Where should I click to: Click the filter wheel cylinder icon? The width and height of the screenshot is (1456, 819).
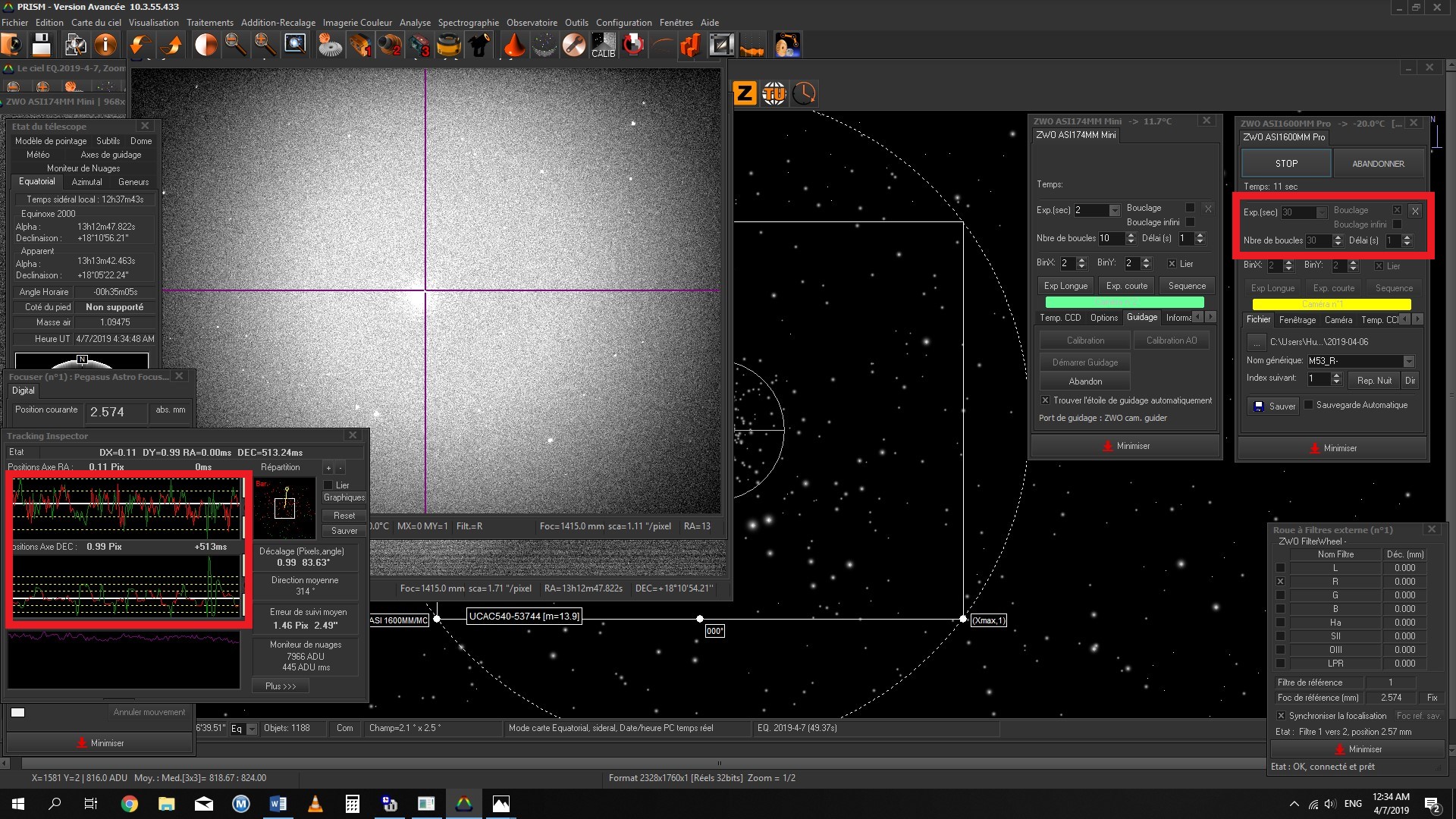click(449, 45)
